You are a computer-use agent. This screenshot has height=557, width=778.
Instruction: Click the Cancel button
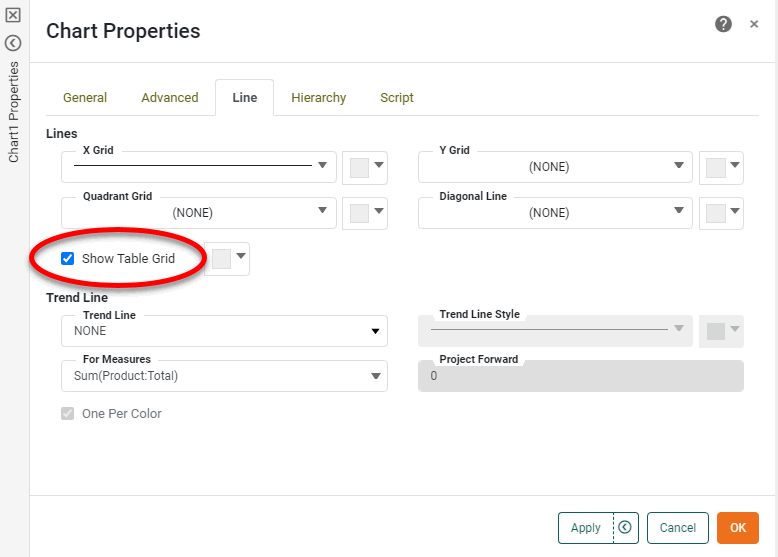pyautogui.click(x=677, y=528)
